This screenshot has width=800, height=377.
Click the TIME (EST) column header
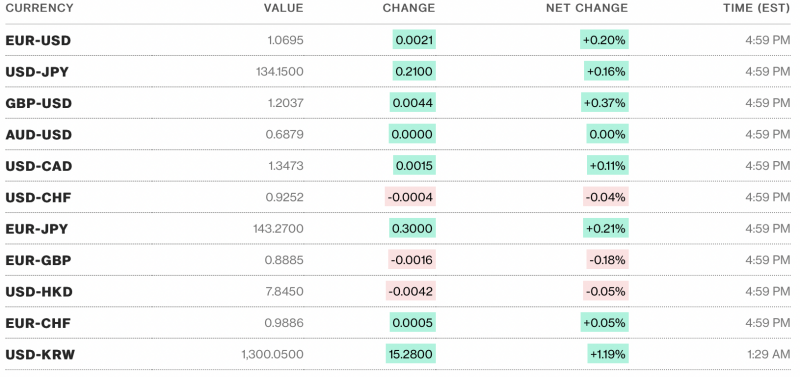(x=756, y=8)
